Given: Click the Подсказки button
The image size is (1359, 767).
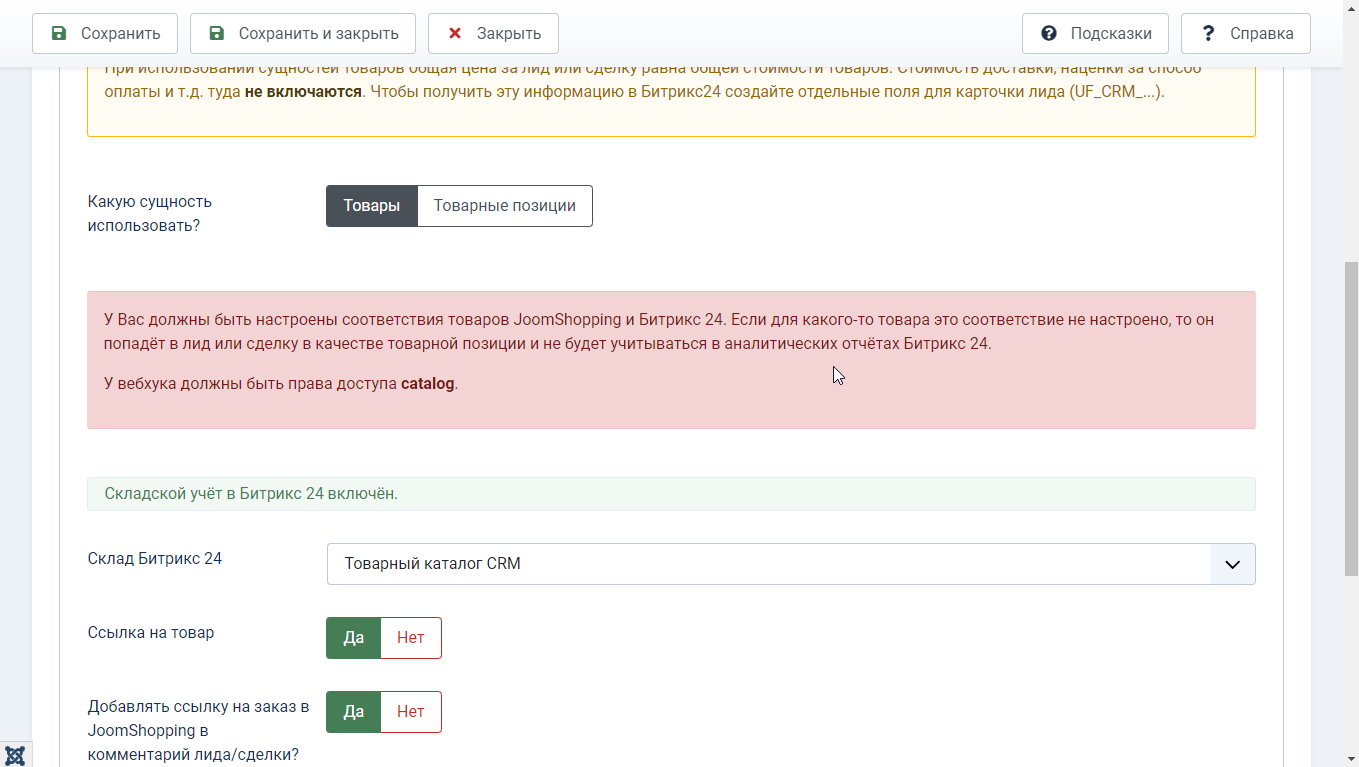Looking at the screenshot, I should [x=1095, y=33].
